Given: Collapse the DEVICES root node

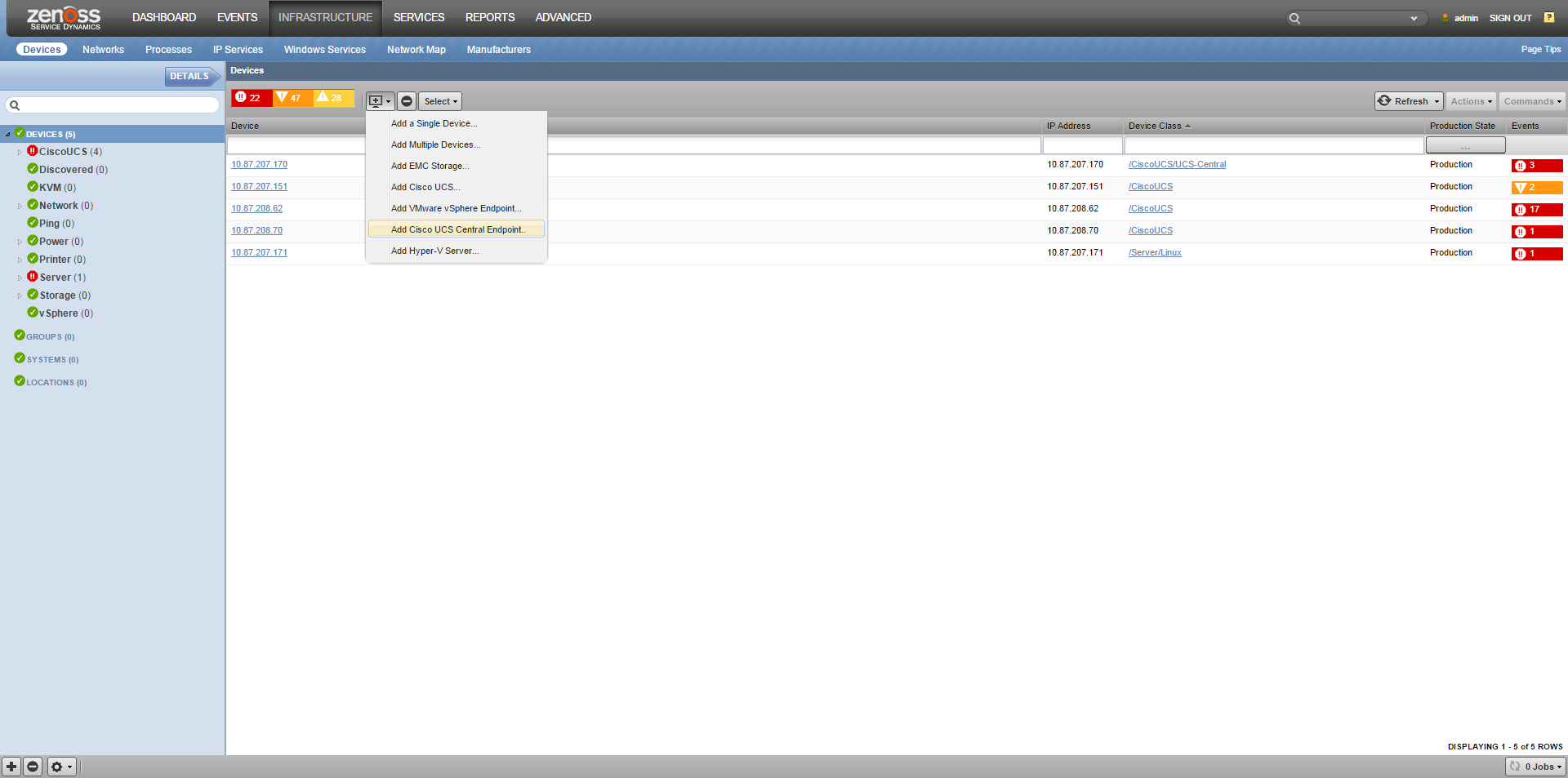Looking at the screenshot, I should click(x=7, y=134).
